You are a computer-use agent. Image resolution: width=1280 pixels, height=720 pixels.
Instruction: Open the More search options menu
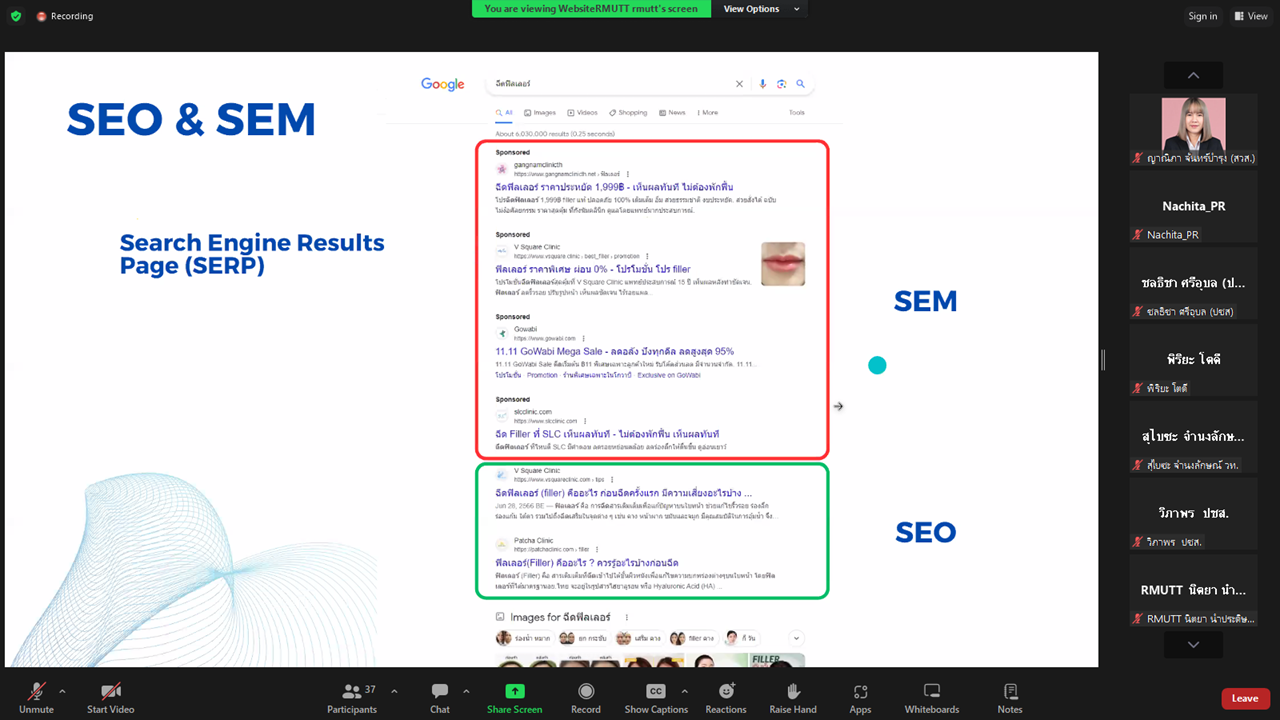click(x=707, y=113)
